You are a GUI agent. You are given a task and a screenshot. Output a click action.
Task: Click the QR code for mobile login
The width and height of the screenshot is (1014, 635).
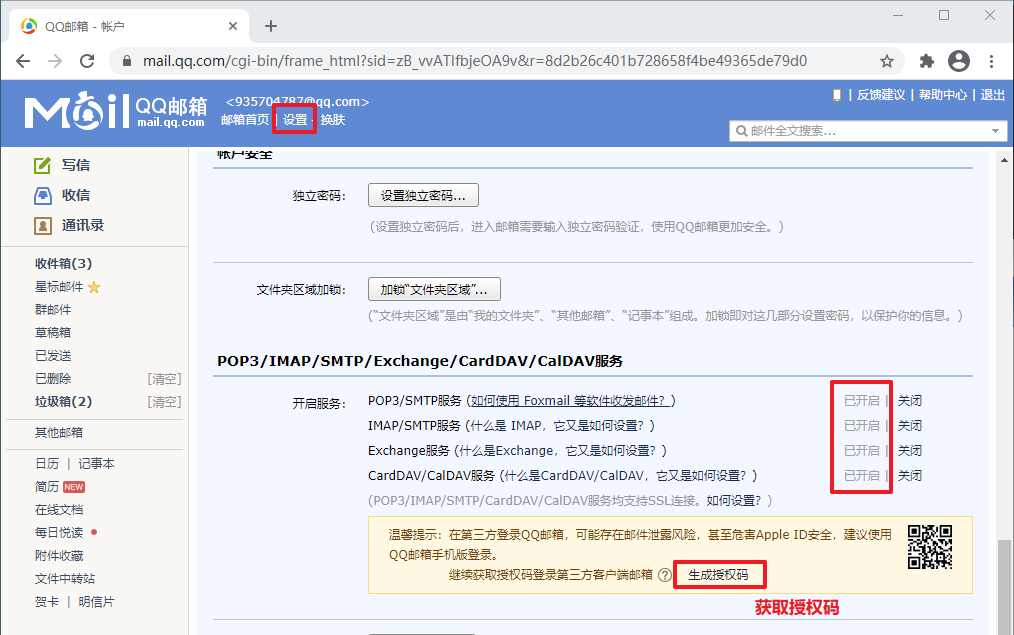[x=928, y=547]
